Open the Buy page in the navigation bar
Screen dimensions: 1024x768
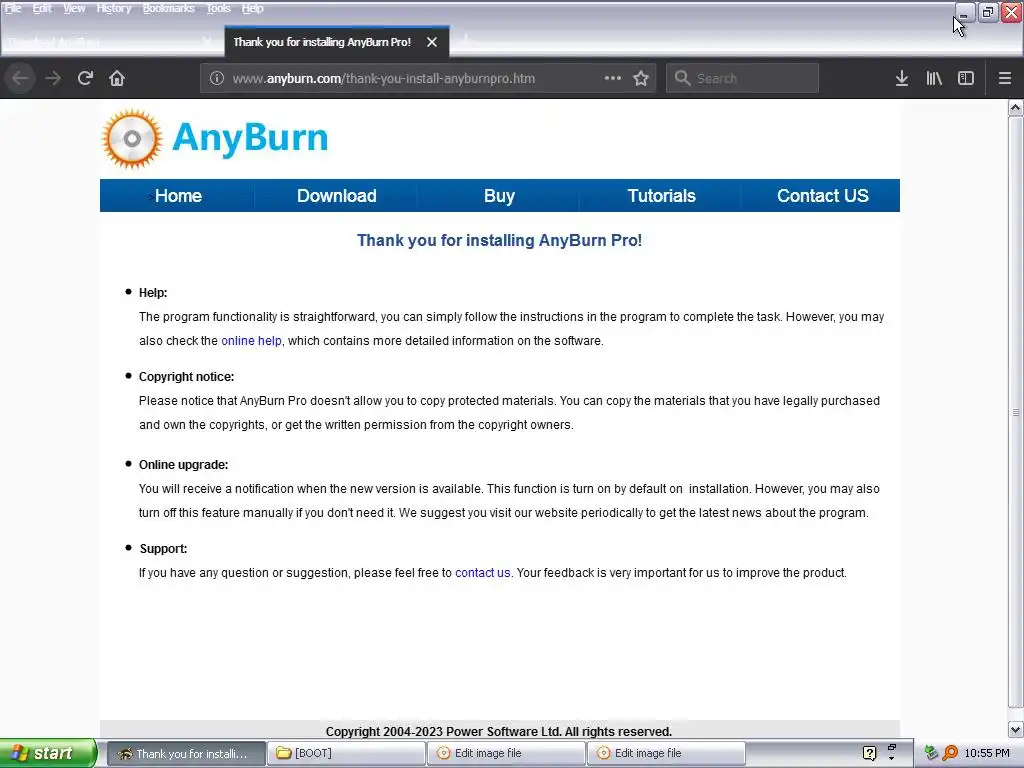[499, 196]
